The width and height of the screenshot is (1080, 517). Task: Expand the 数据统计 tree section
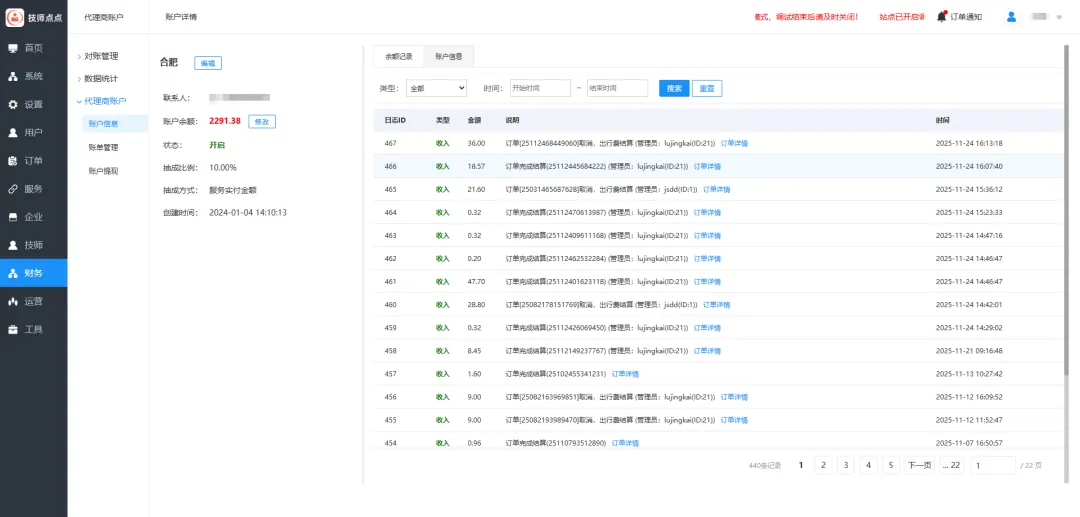[98, 78]
